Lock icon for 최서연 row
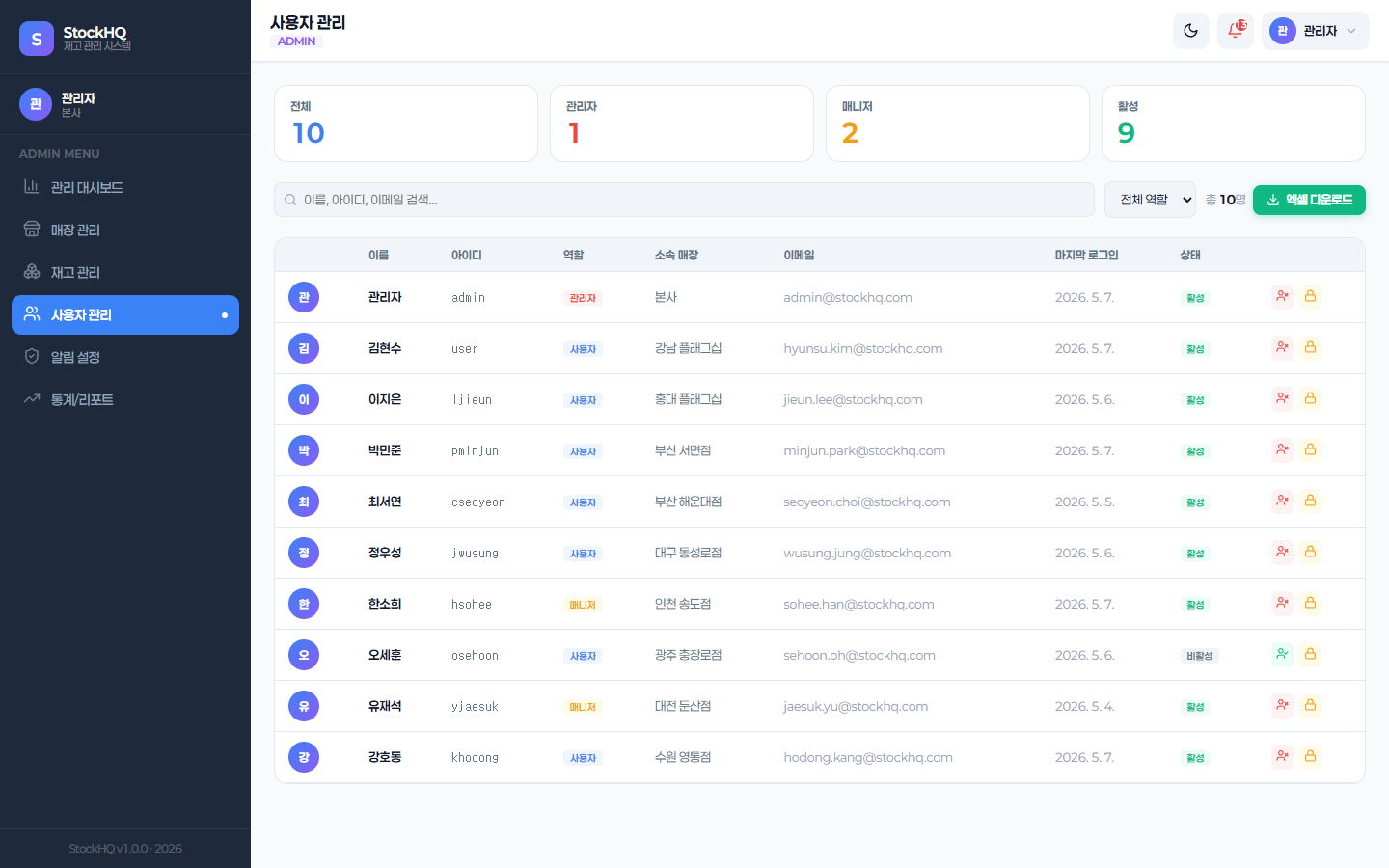 (x=1310, y=501)
